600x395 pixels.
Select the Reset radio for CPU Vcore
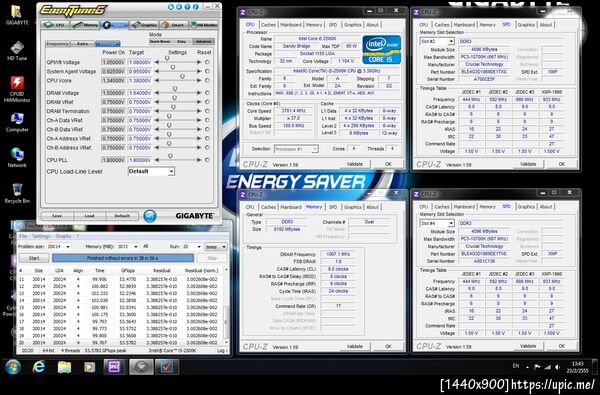pyautogui.click(x=207, y=80)
